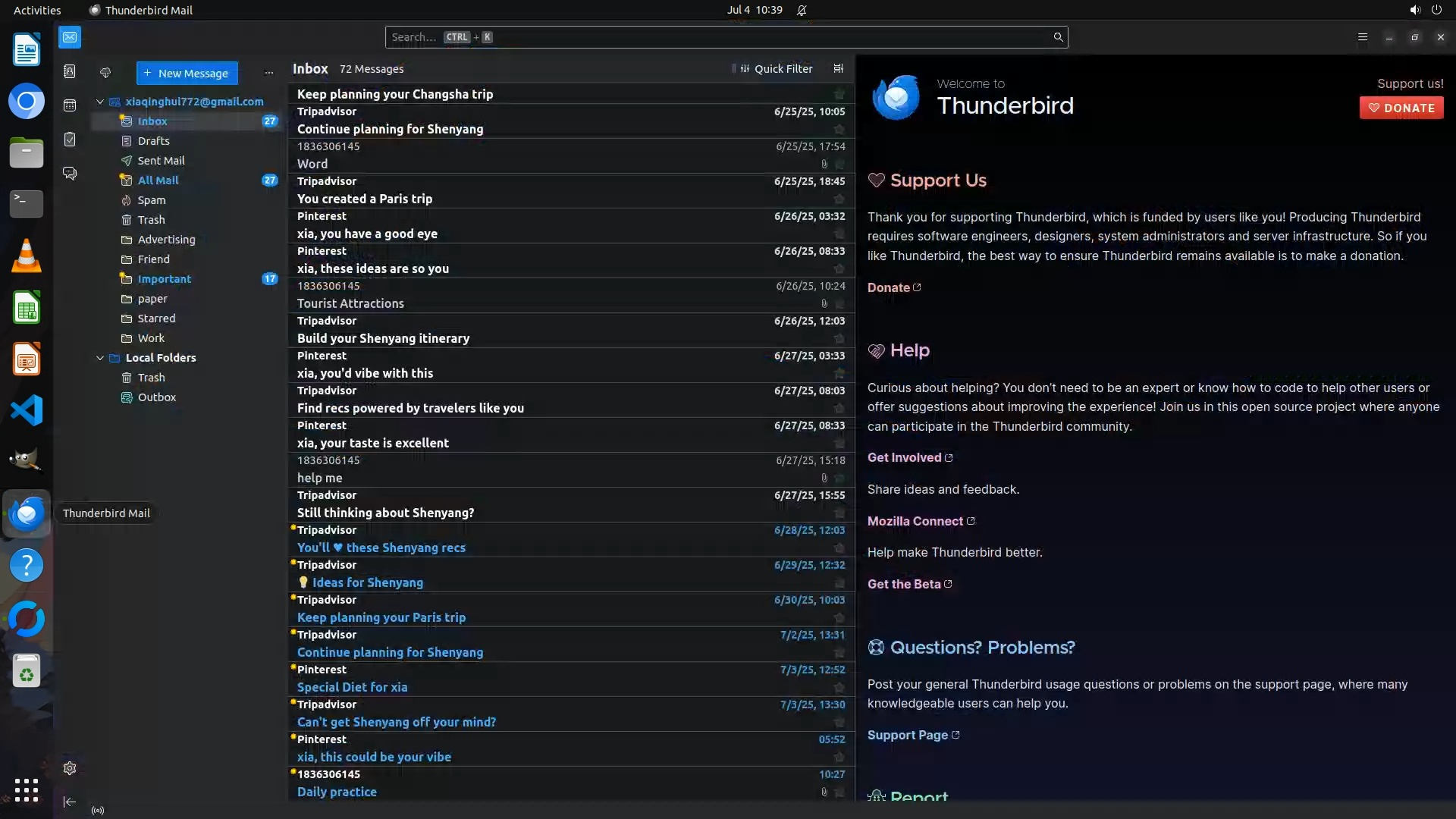Screen dimensions: 1456x819
Task: Open the Thunderbird app hamburger menu
Action: 1363,37
